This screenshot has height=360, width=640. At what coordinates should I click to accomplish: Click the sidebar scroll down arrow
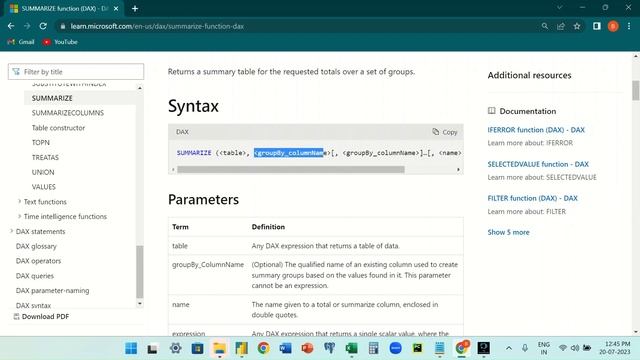coord(140,304)
